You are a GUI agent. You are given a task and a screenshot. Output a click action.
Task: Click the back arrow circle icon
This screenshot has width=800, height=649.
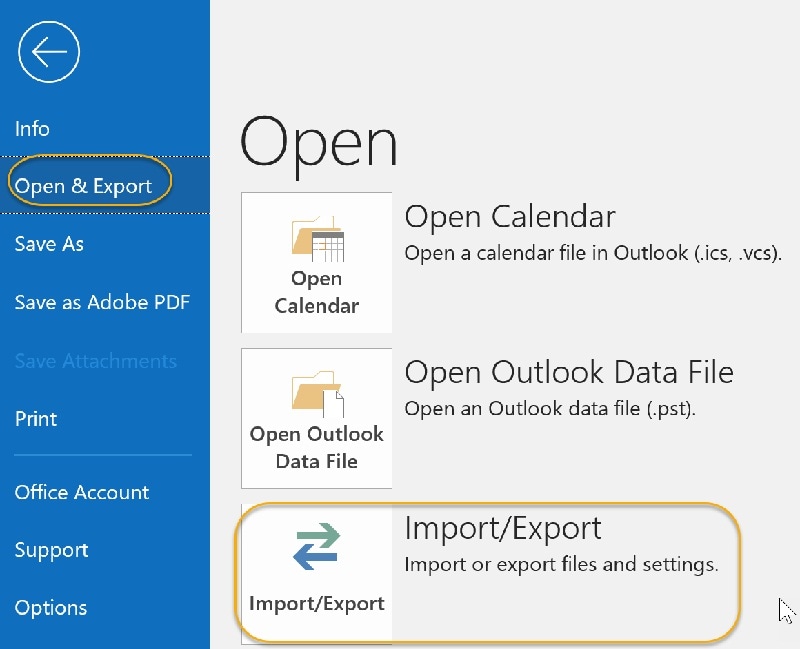(x=49, y=52)
